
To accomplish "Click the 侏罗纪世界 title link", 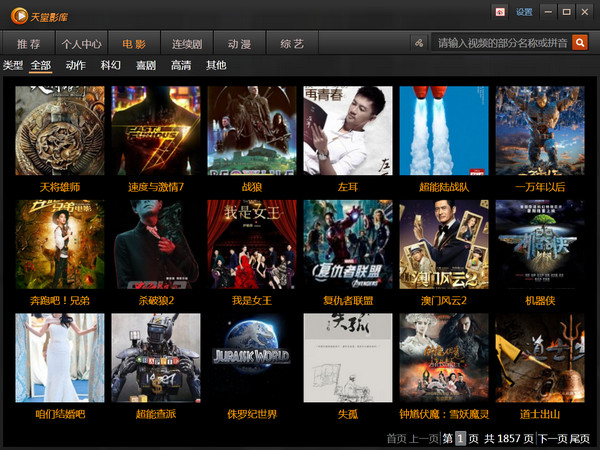I will pyautogui.click(x=252, y=414).
